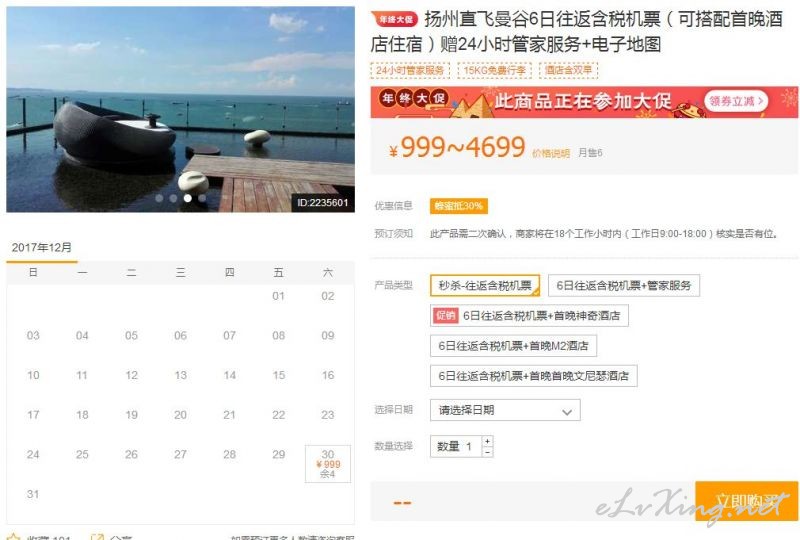Choose 6日往返含税机票+首晚M2酒店 option
This screenshot has height=540, width=800.
coord(513,346)
